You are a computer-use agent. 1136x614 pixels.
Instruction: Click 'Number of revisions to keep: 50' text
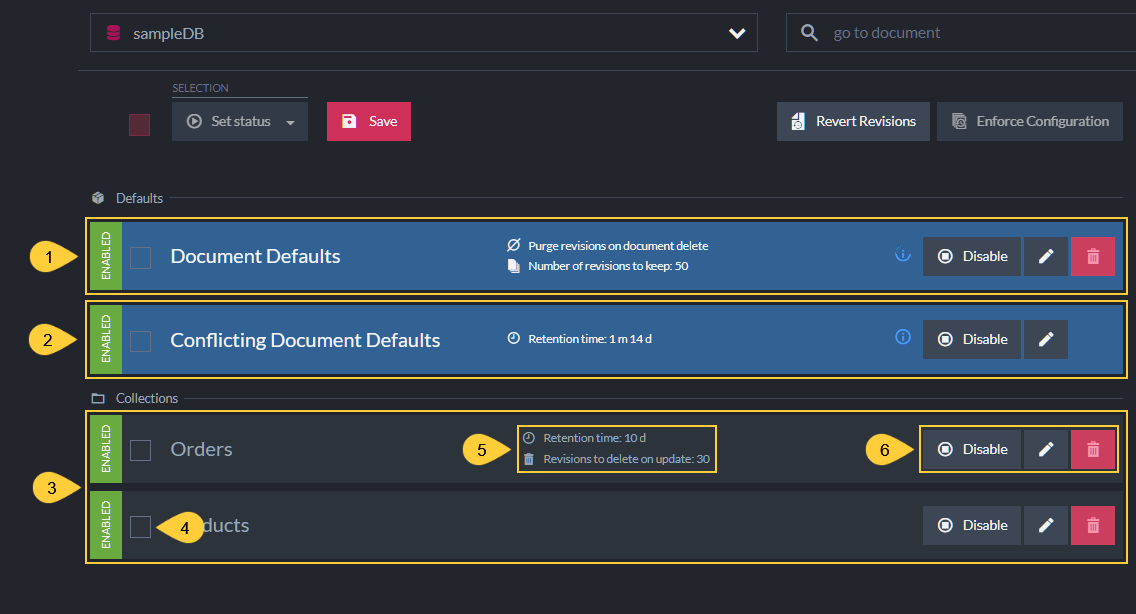(608, 266)
